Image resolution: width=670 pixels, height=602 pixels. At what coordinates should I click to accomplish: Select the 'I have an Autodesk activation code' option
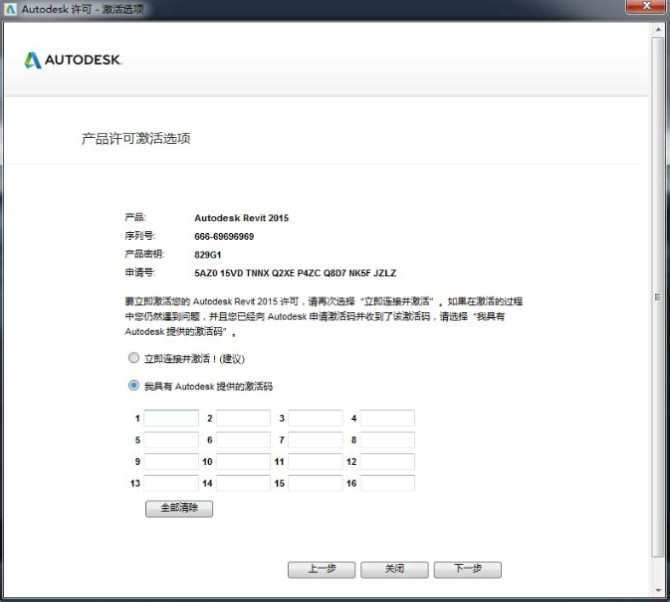point(134,385)
